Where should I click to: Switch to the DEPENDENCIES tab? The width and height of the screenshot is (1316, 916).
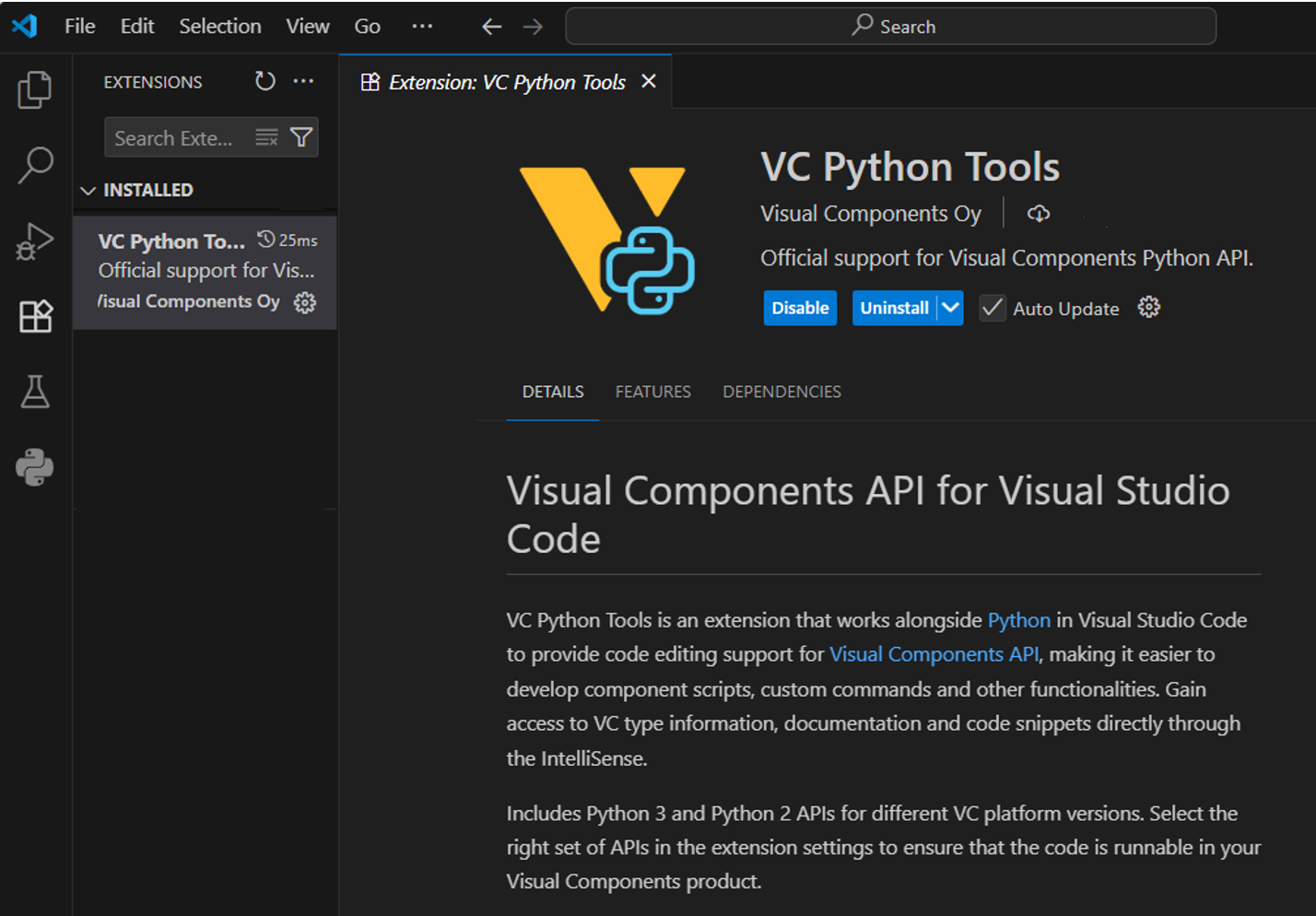[x=781, y=392]
